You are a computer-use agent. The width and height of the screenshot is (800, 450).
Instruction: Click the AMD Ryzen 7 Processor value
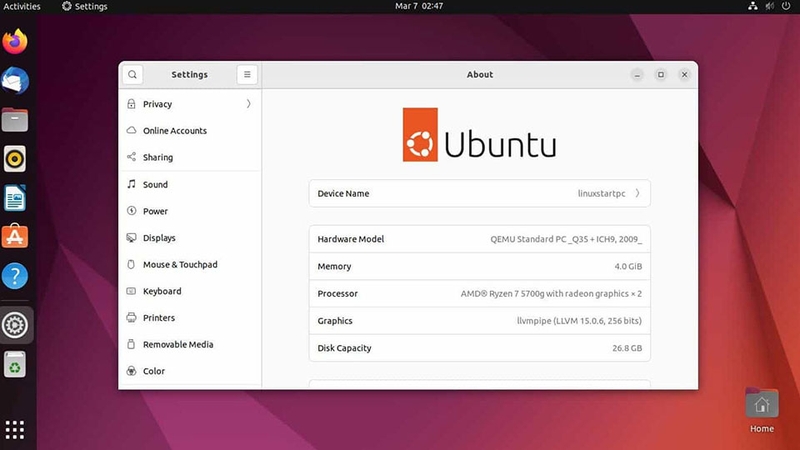551,293
